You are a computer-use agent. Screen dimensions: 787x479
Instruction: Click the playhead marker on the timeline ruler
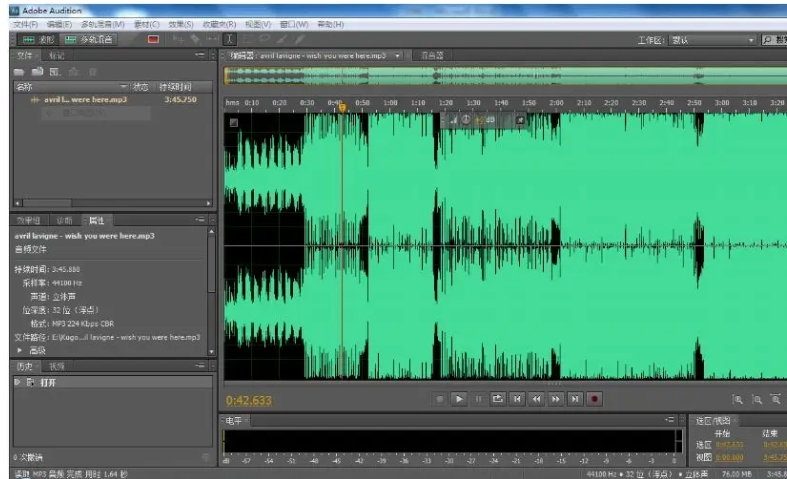tap(342, 107)
